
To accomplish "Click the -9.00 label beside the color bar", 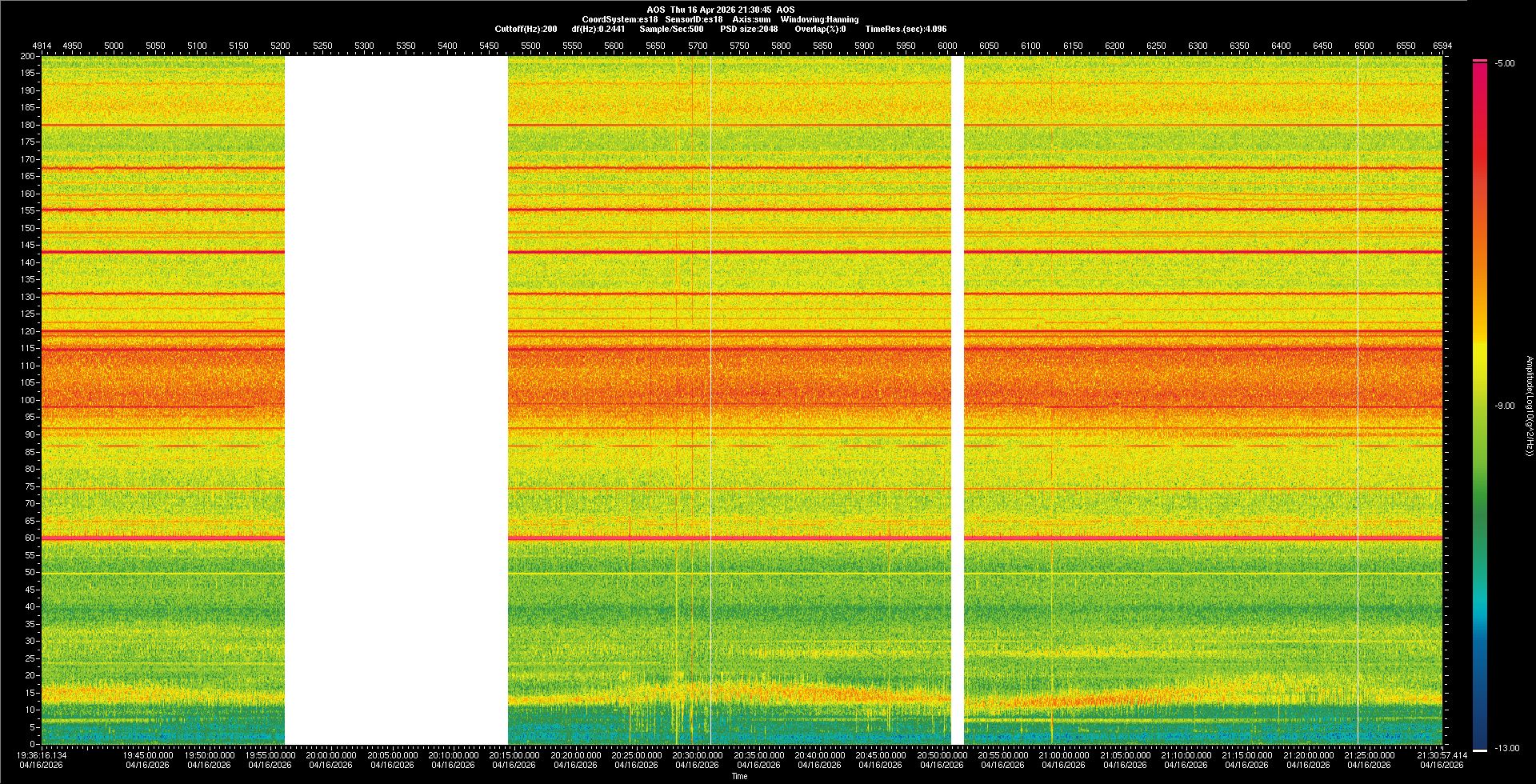I will [x=1504, y=406].
